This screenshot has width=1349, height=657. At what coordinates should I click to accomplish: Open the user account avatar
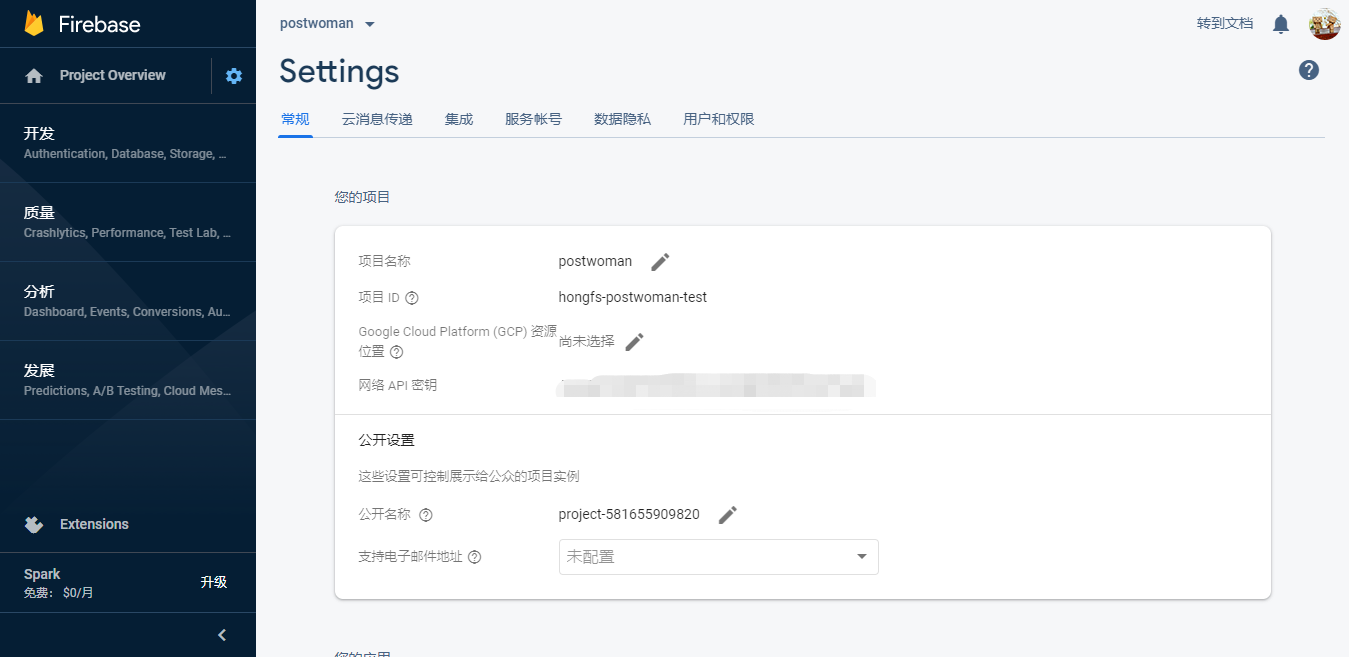click(1325, 24)
